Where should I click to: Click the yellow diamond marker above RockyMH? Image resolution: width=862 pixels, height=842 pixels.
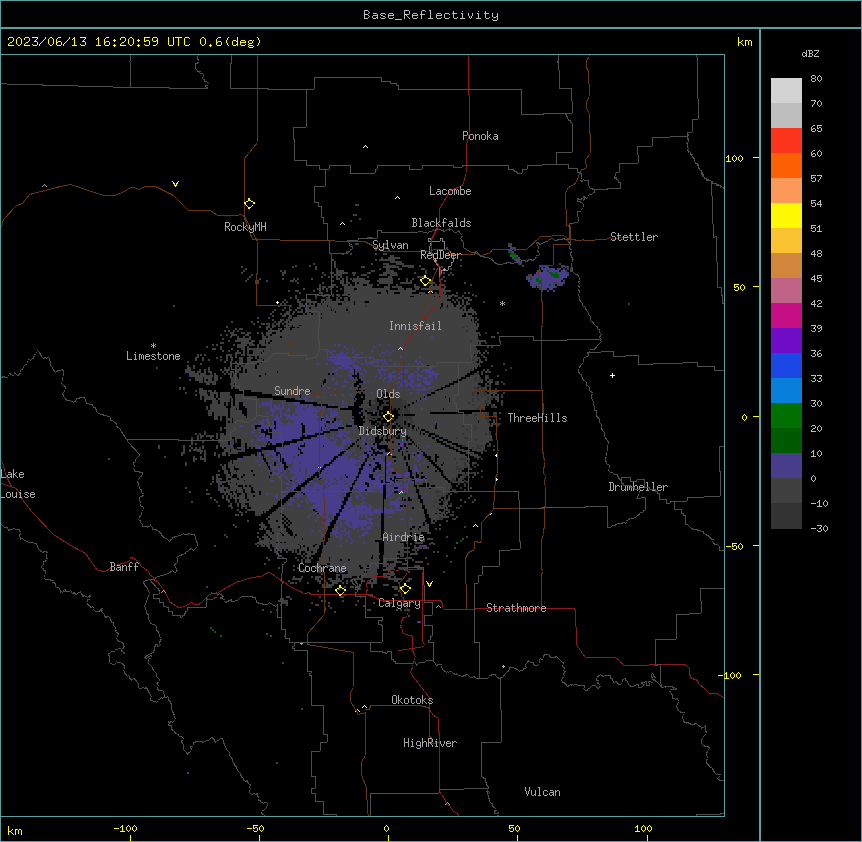(250, 204)
